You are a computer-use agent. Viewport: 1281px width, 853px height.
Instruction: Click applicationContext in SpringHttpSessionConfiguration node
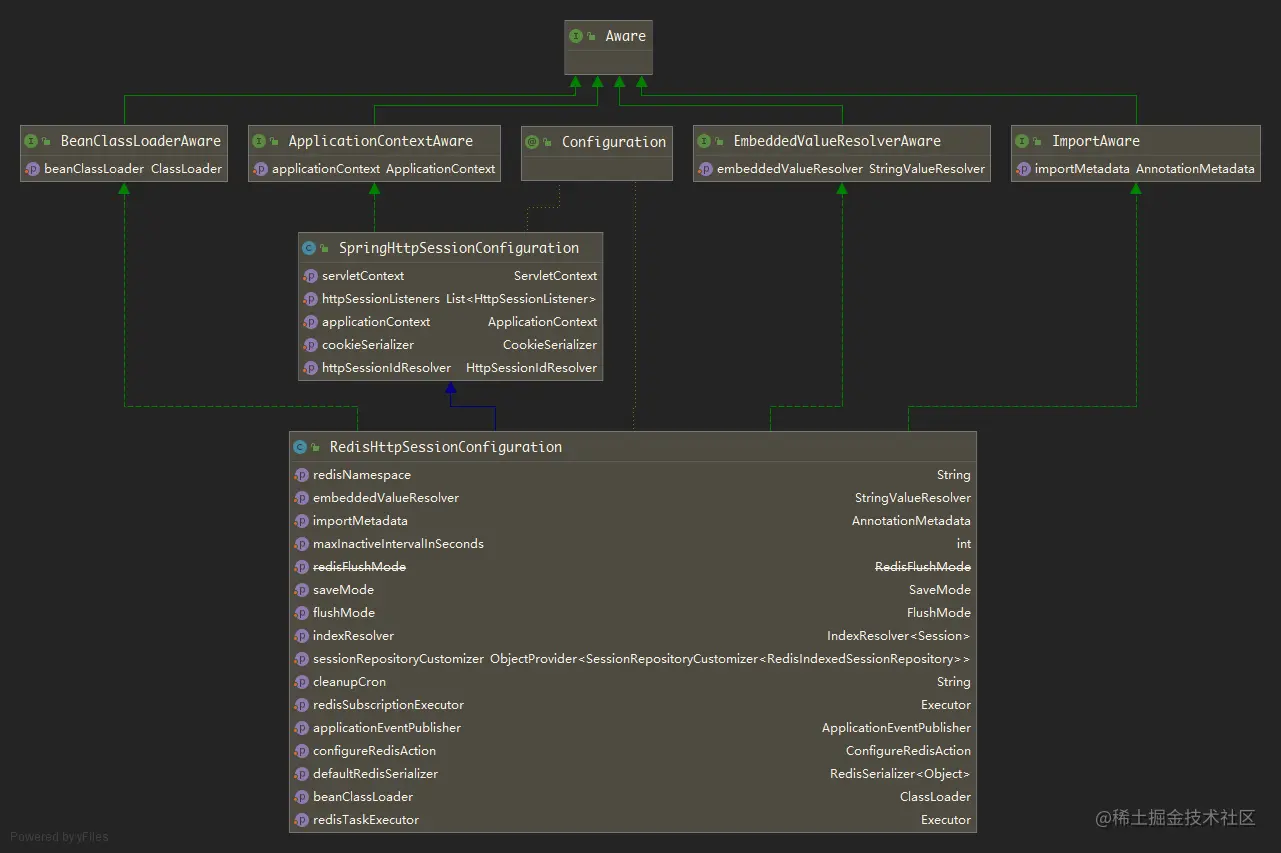point(376,322)
